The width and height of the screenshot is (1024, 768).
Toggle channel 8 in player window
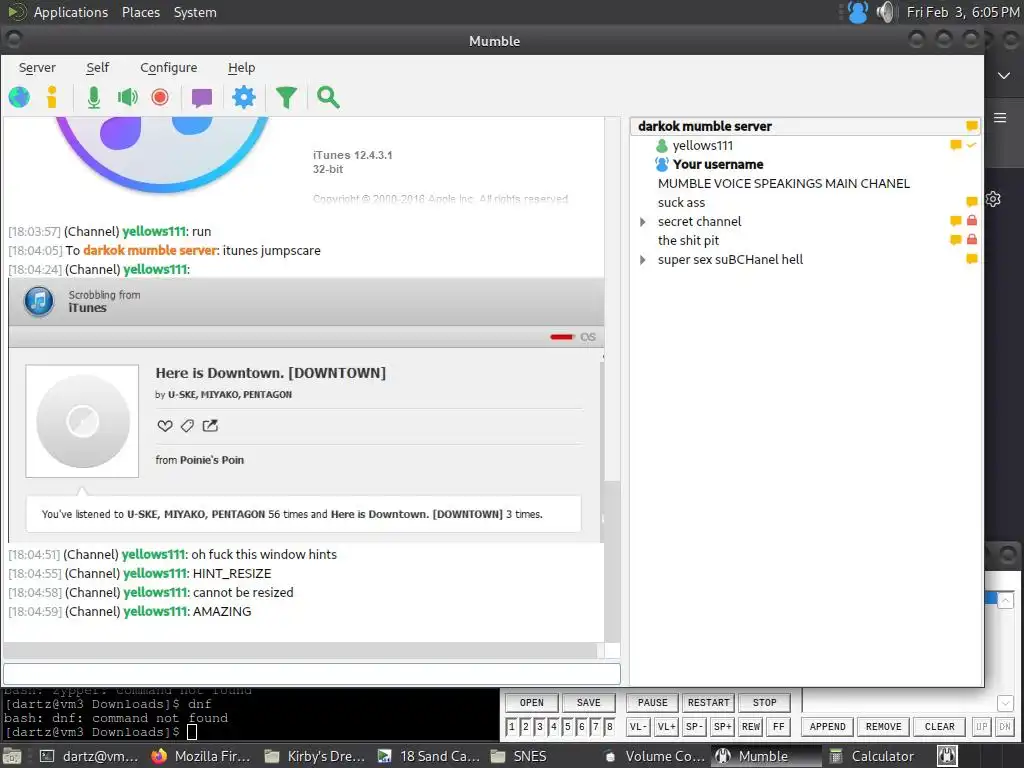click(x=609, y=727)
